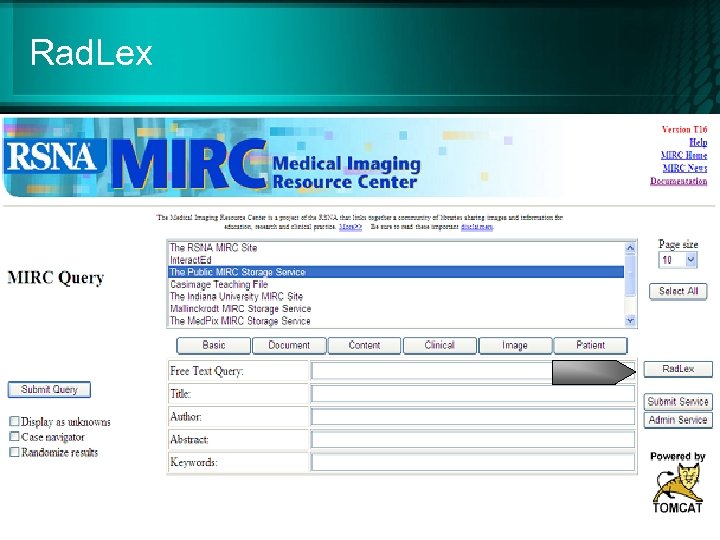The width and height of the screenshot is (720, 540).
Task: Click the Submit Query button
Action: point(49,389)
